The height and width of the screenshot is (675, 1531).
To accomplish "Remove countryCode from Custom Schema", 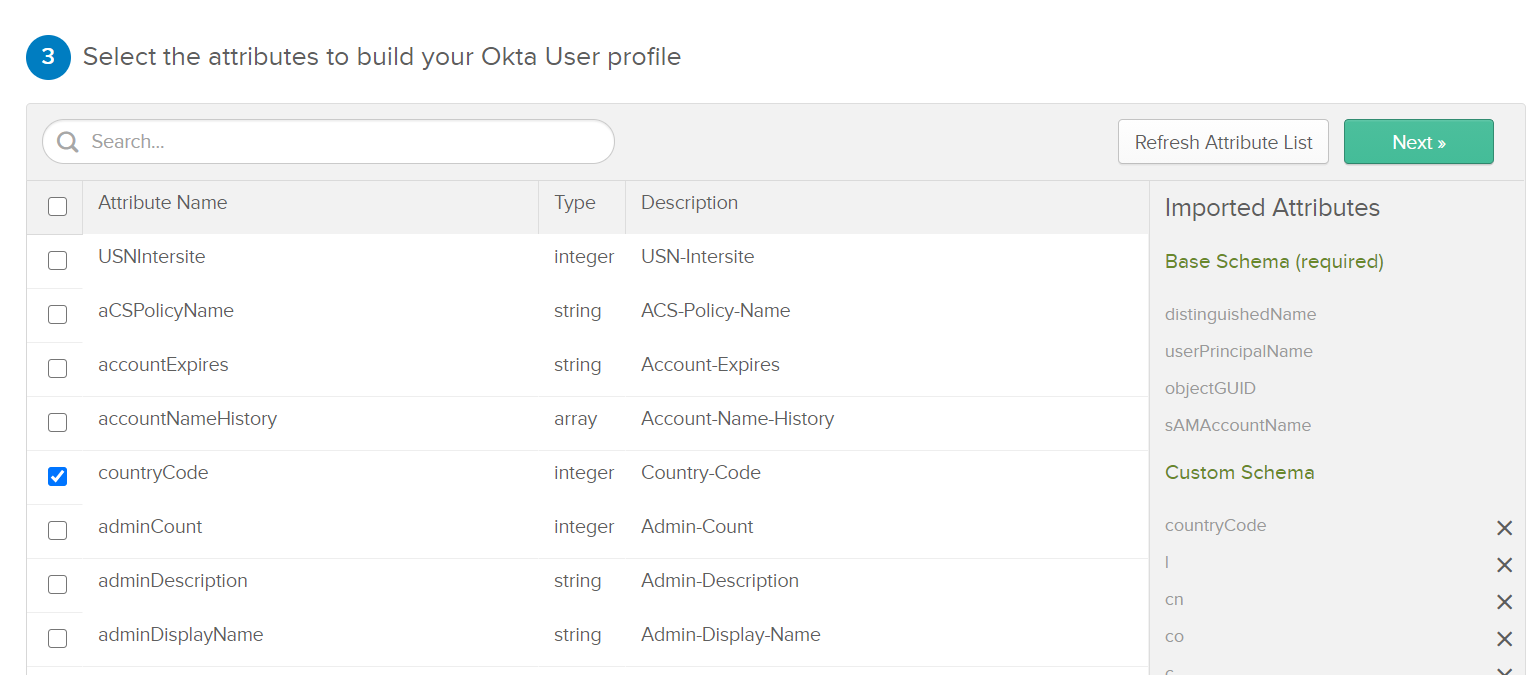I will click(x=1504, y=528).
